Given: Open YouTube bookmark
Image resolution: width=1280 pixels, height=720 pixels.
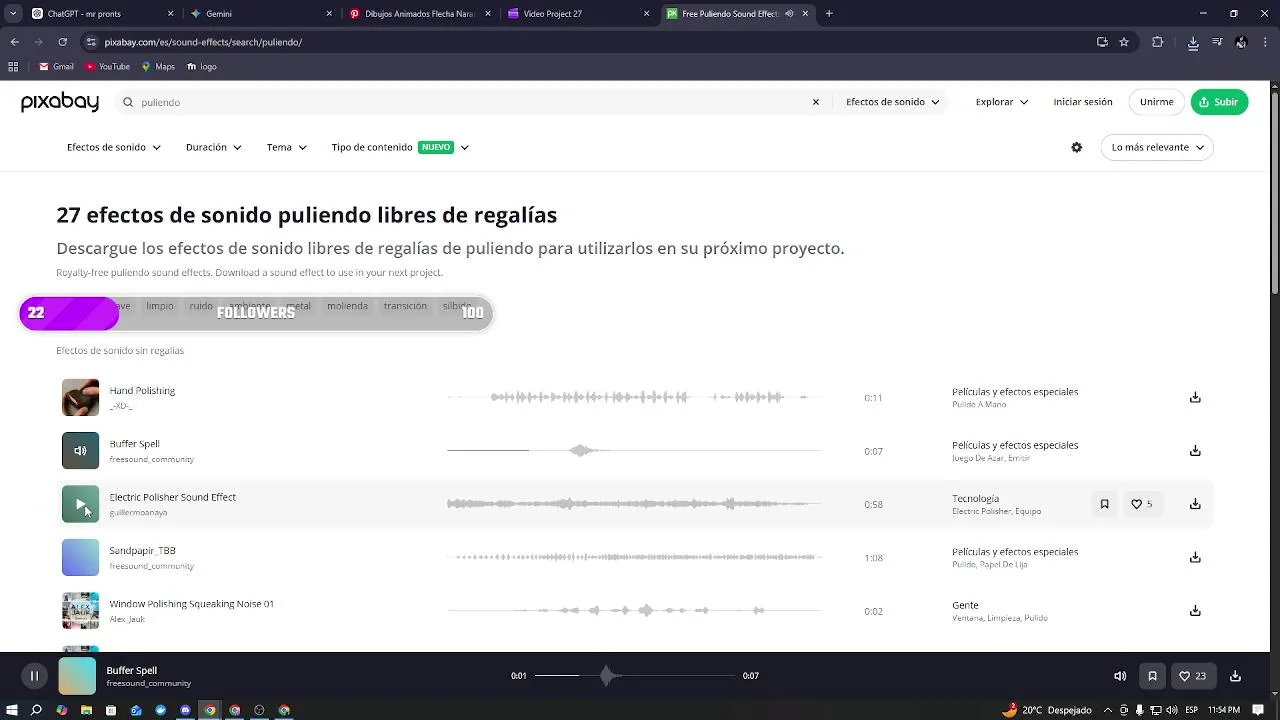Looking at the screenshot, I should point(108,66).
